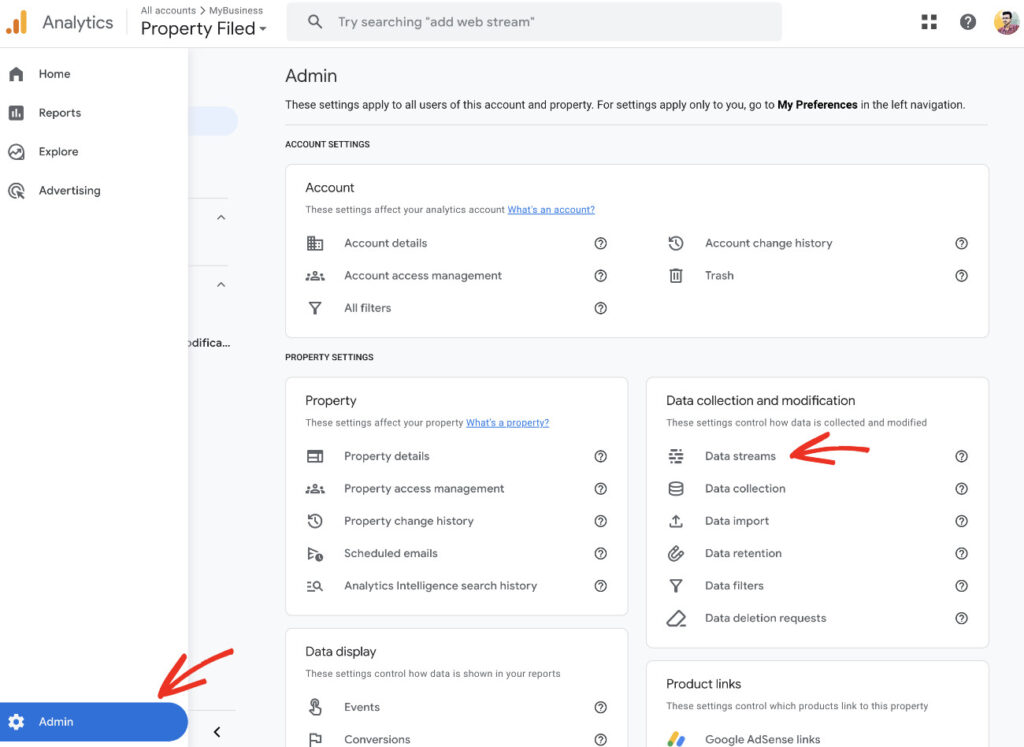Collapse the upper sidebar section with chevron

coord(220,217)
